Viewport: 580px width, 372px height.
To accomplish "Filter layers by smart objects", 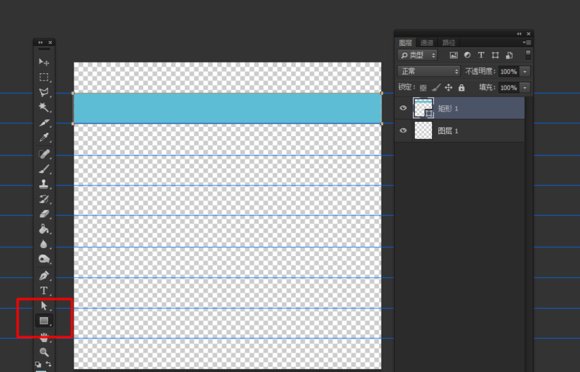I will [509, 55].
